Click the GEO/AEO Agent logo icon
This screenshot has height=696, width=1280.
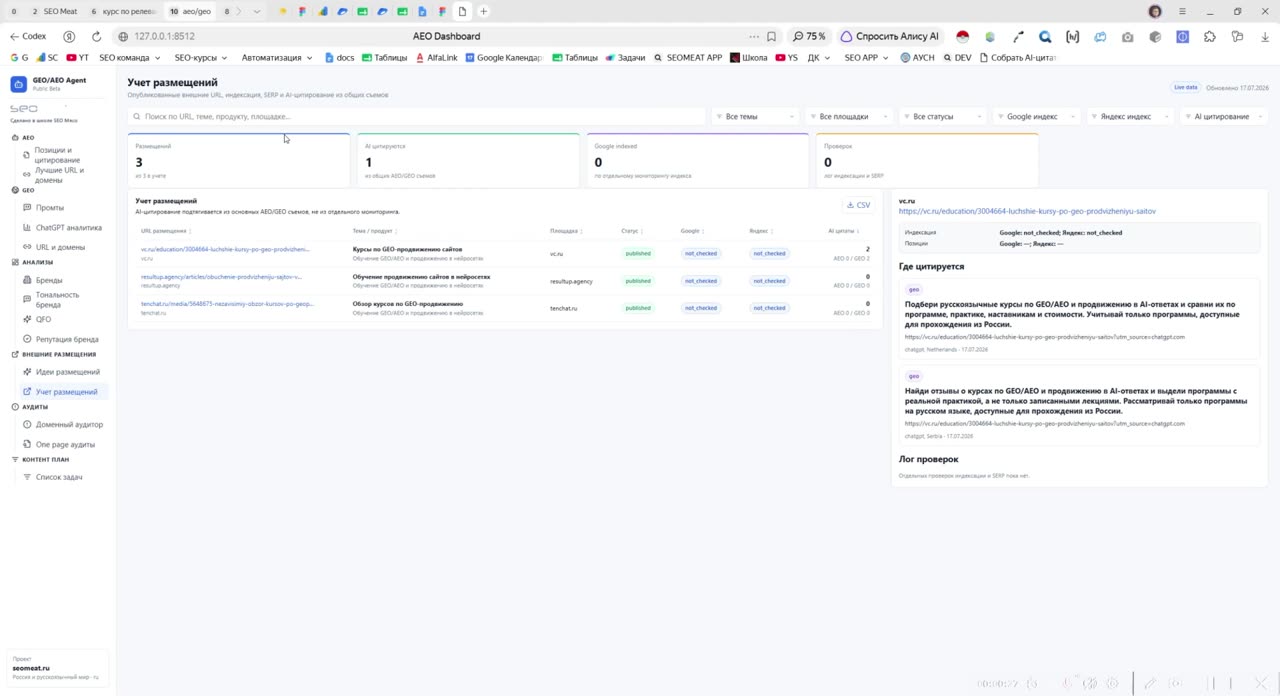click(18, 84)
